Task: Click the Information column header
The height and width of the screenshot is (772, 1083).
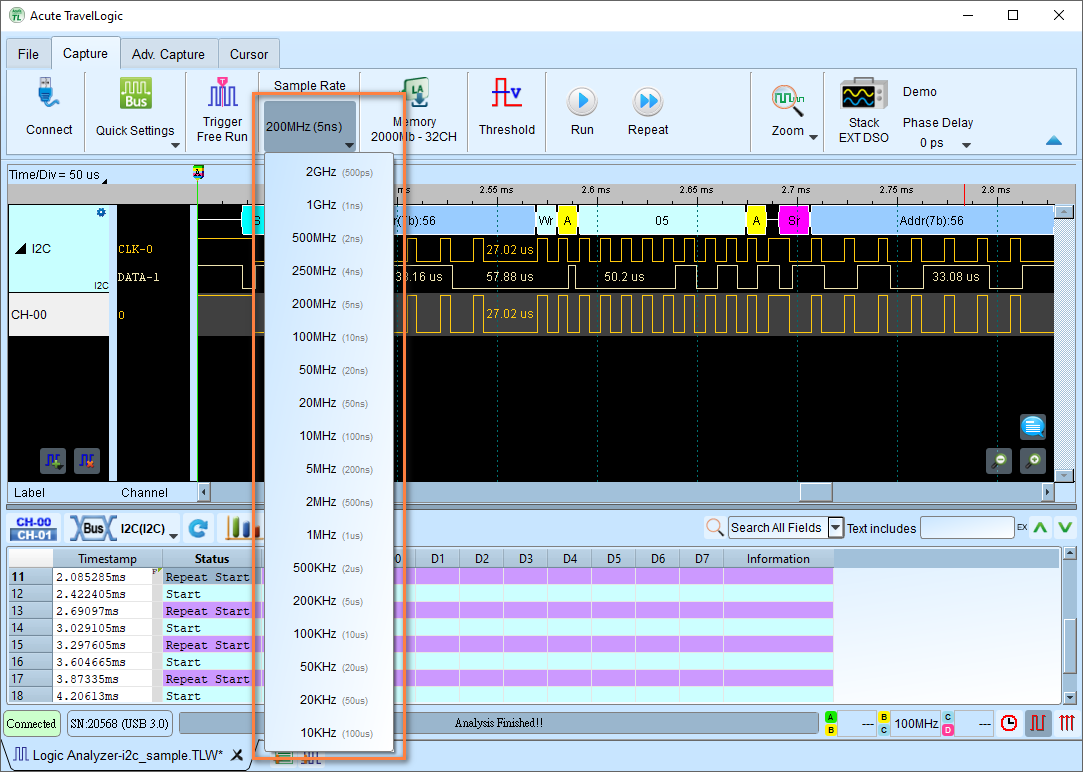Action: pyautogui.click(x=778, y=559)
